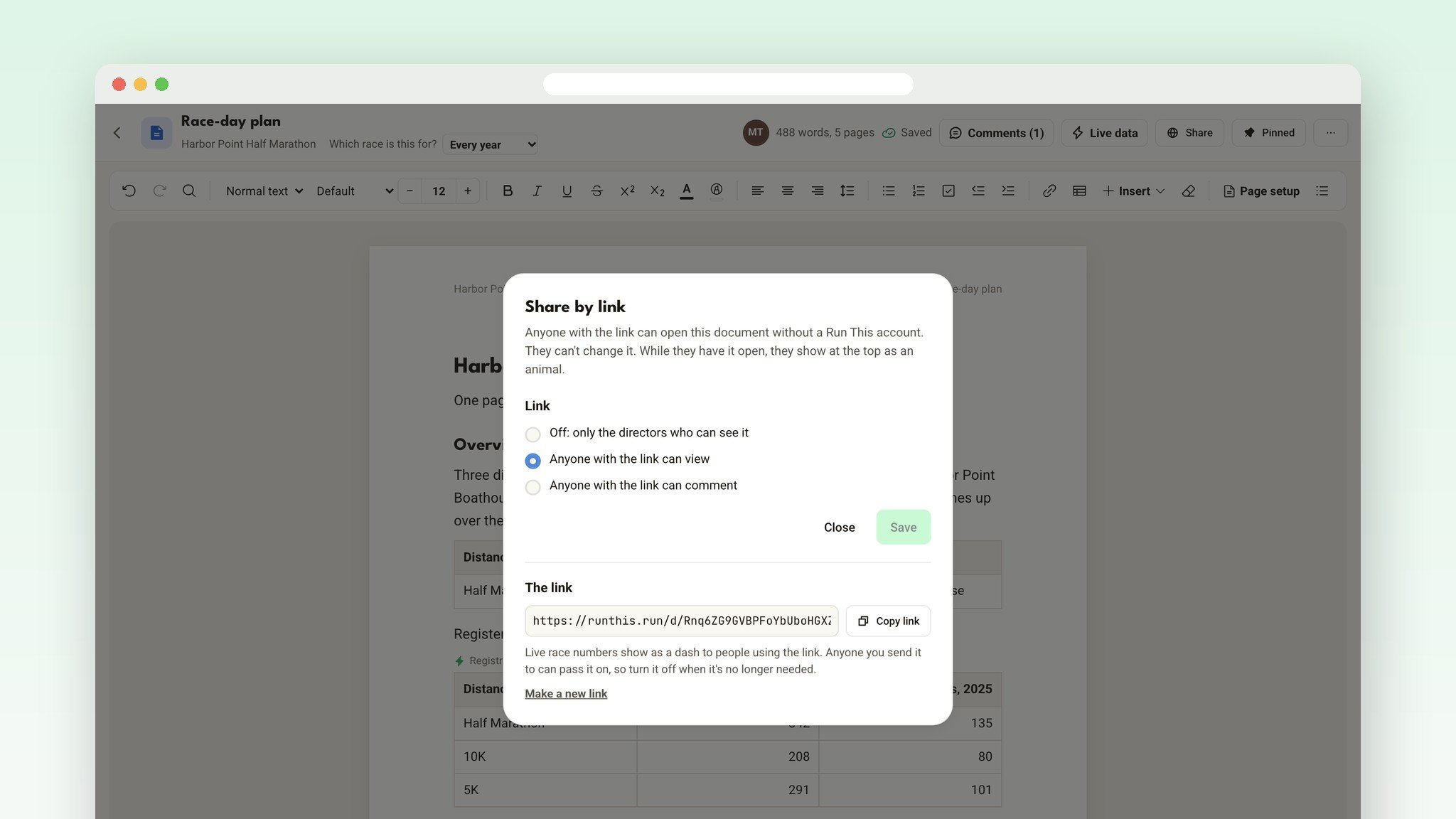Open the Default font dropdown
The image size is (1456, 819).
click(354, 191)
